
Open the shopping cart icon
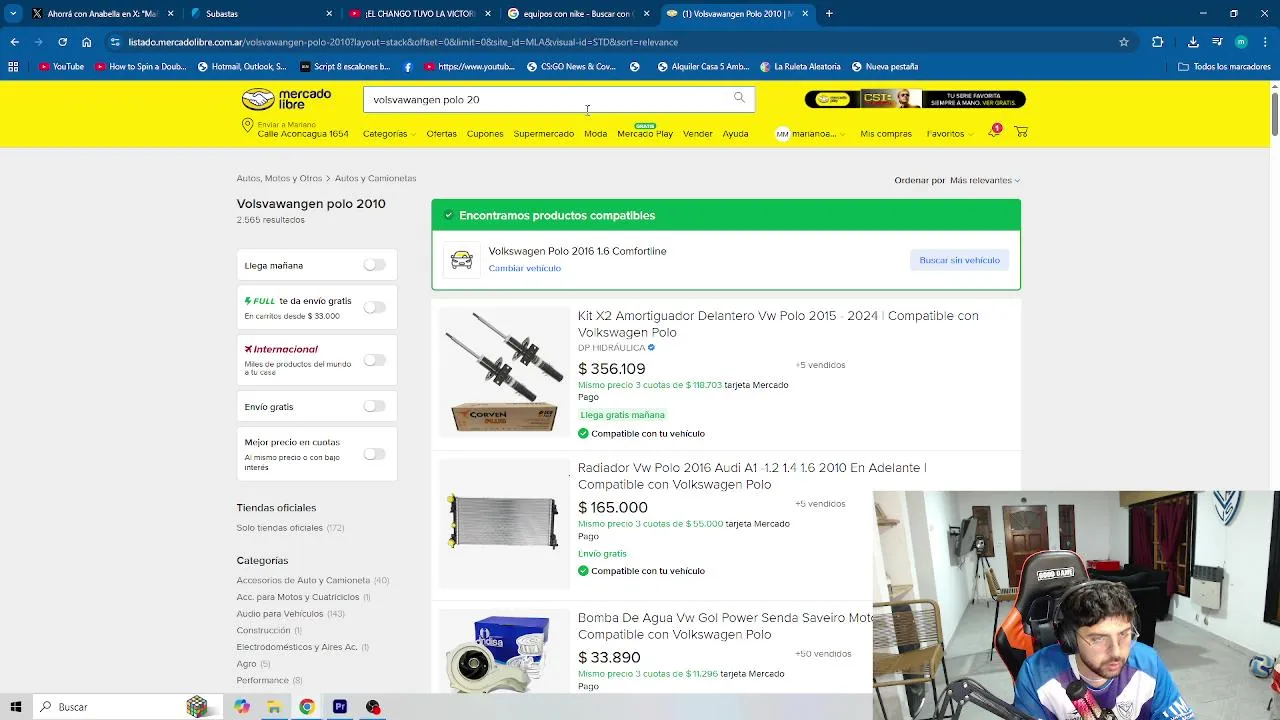pos(1021,132)
